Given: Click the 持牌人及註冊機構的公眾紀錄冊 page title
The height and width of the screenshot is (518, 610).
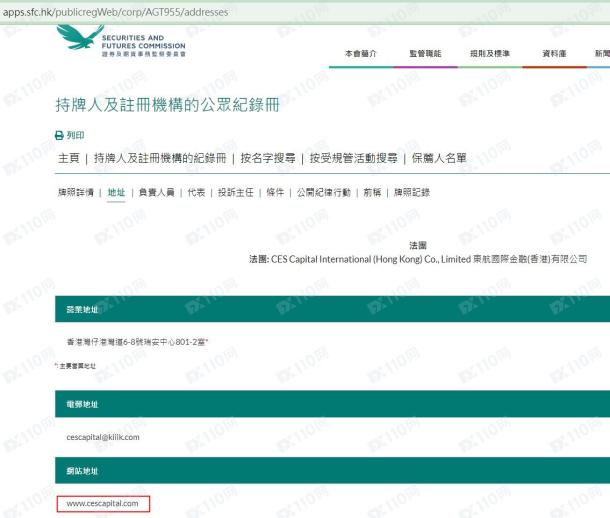Looking at the screenshot, I should 167,105.
